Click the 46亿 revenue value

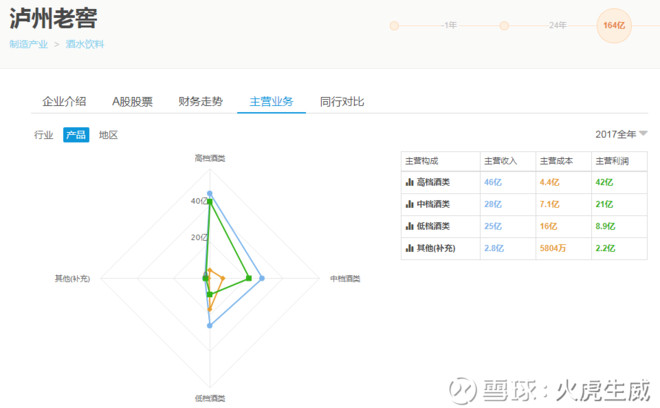[493, 182]
